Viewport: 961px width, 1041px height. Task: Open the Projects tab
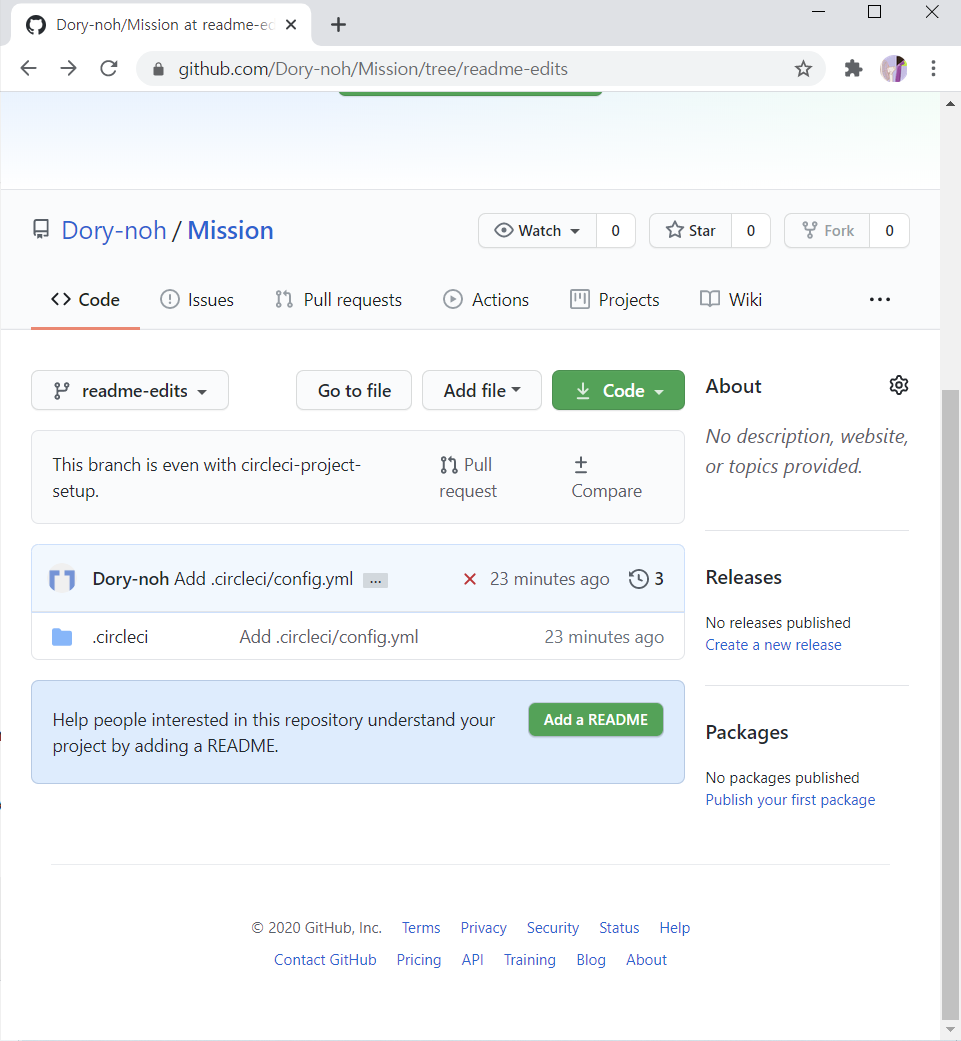tap(615, 300)
